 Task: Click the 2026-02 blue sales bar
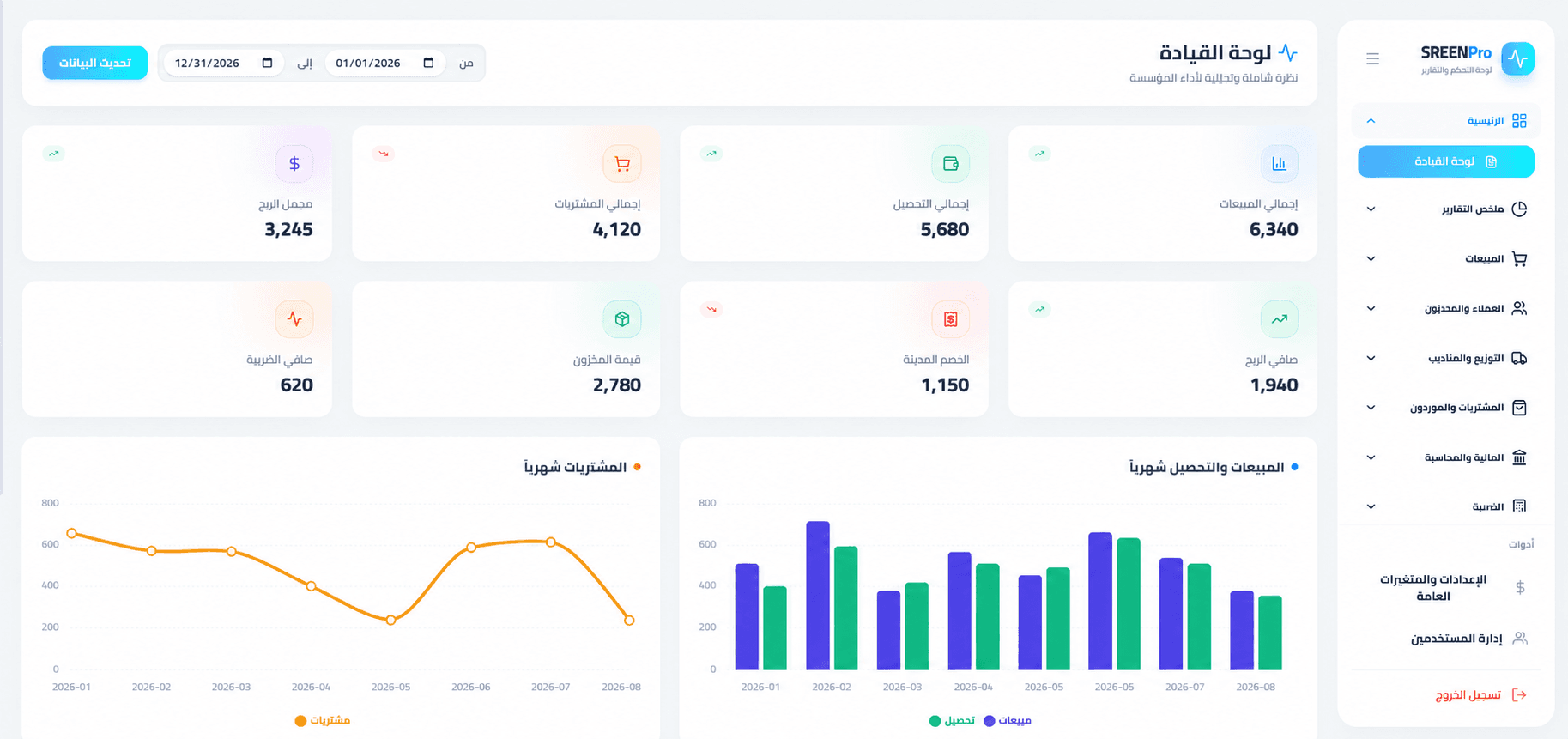818,596
